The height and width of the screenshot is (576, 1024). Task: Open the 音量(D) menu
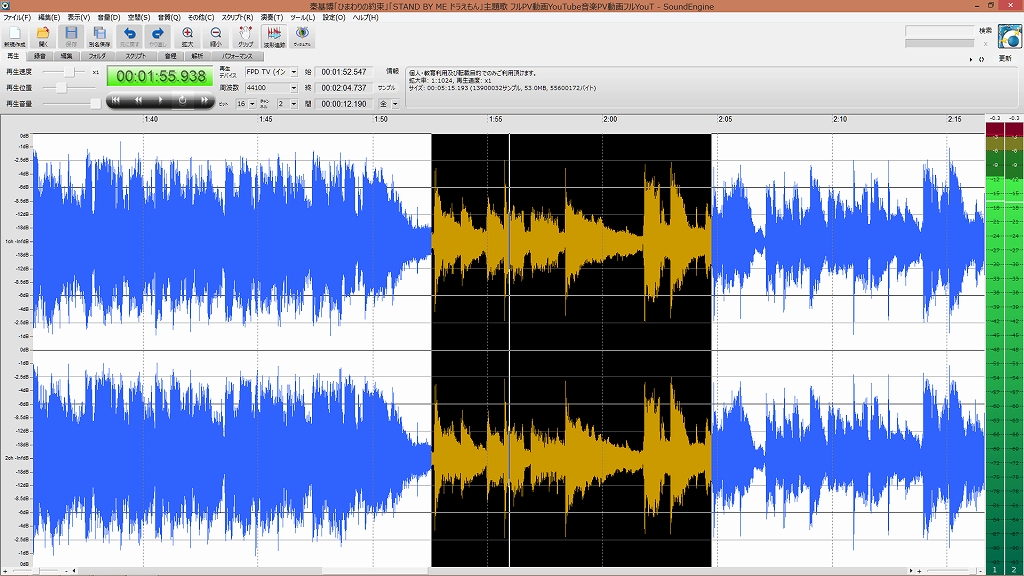pyautogui.click(x=108, y=18)
